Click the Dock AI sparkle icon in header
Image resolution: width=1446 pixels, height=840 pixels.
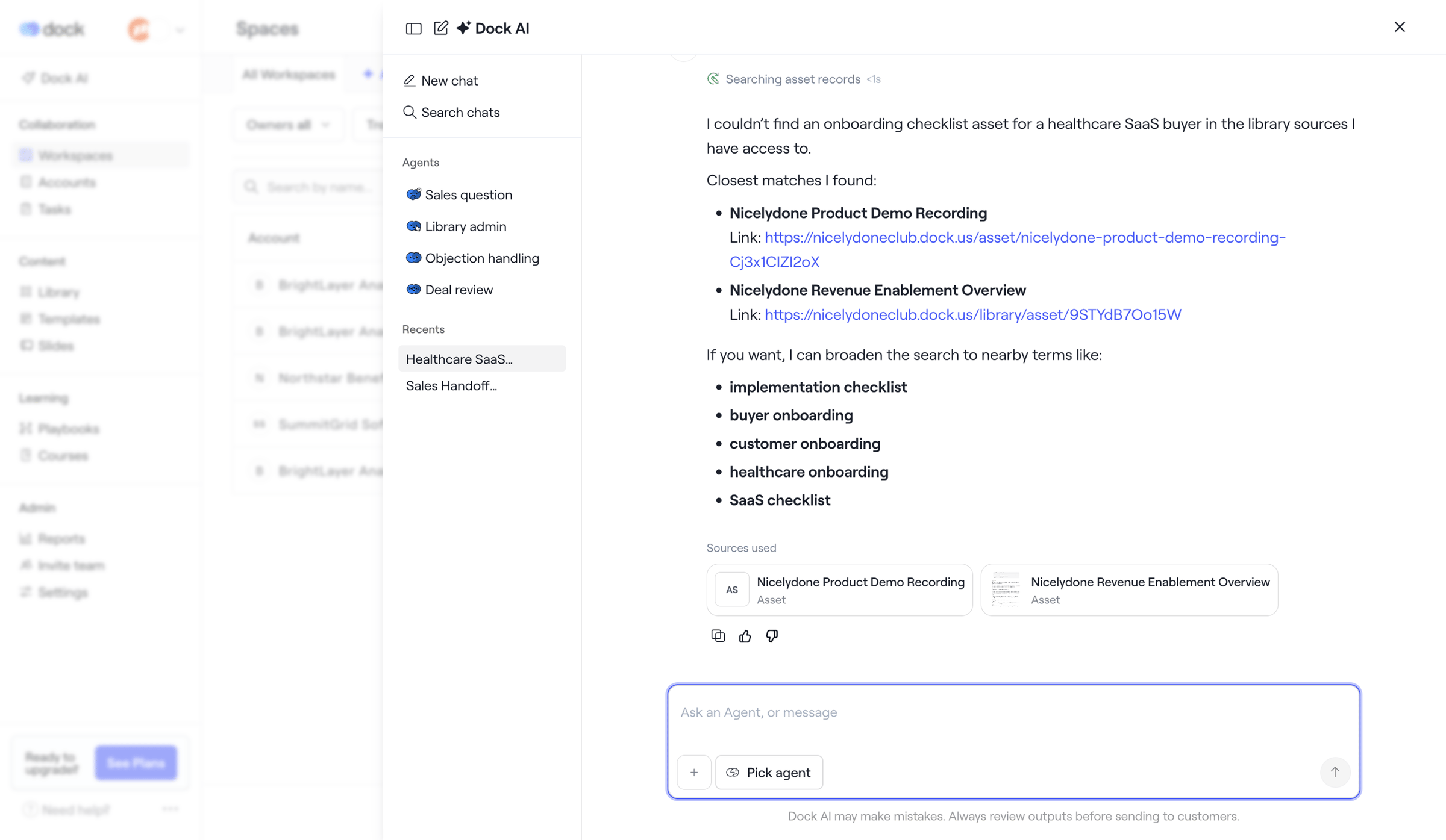click(x=463, y=28)
